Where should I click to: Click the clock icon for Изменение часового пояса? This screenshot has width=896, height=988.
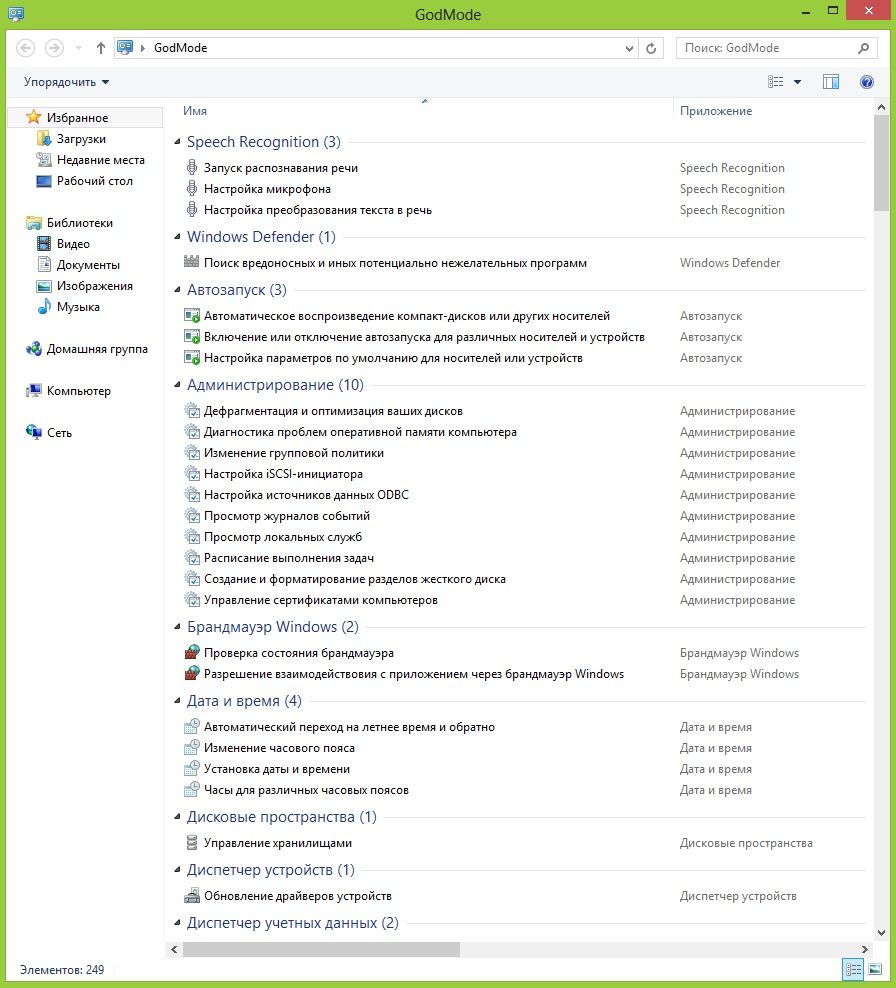pyautogui.click(x=192, y=747)
